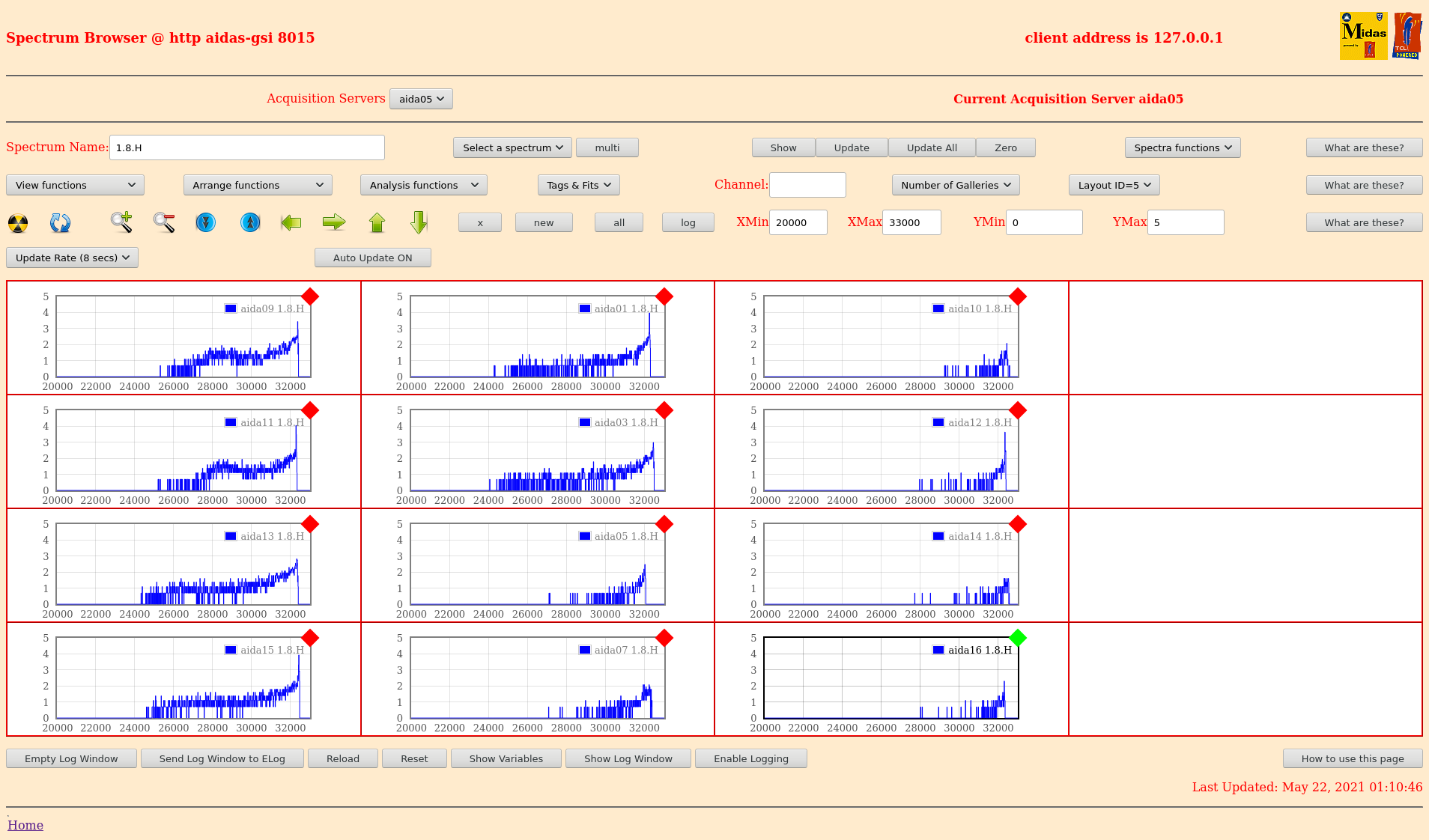Select green diamond marker on aida16 plot
The height and width of the screenshot is (840, 1429).
[x=1017, y=638]
